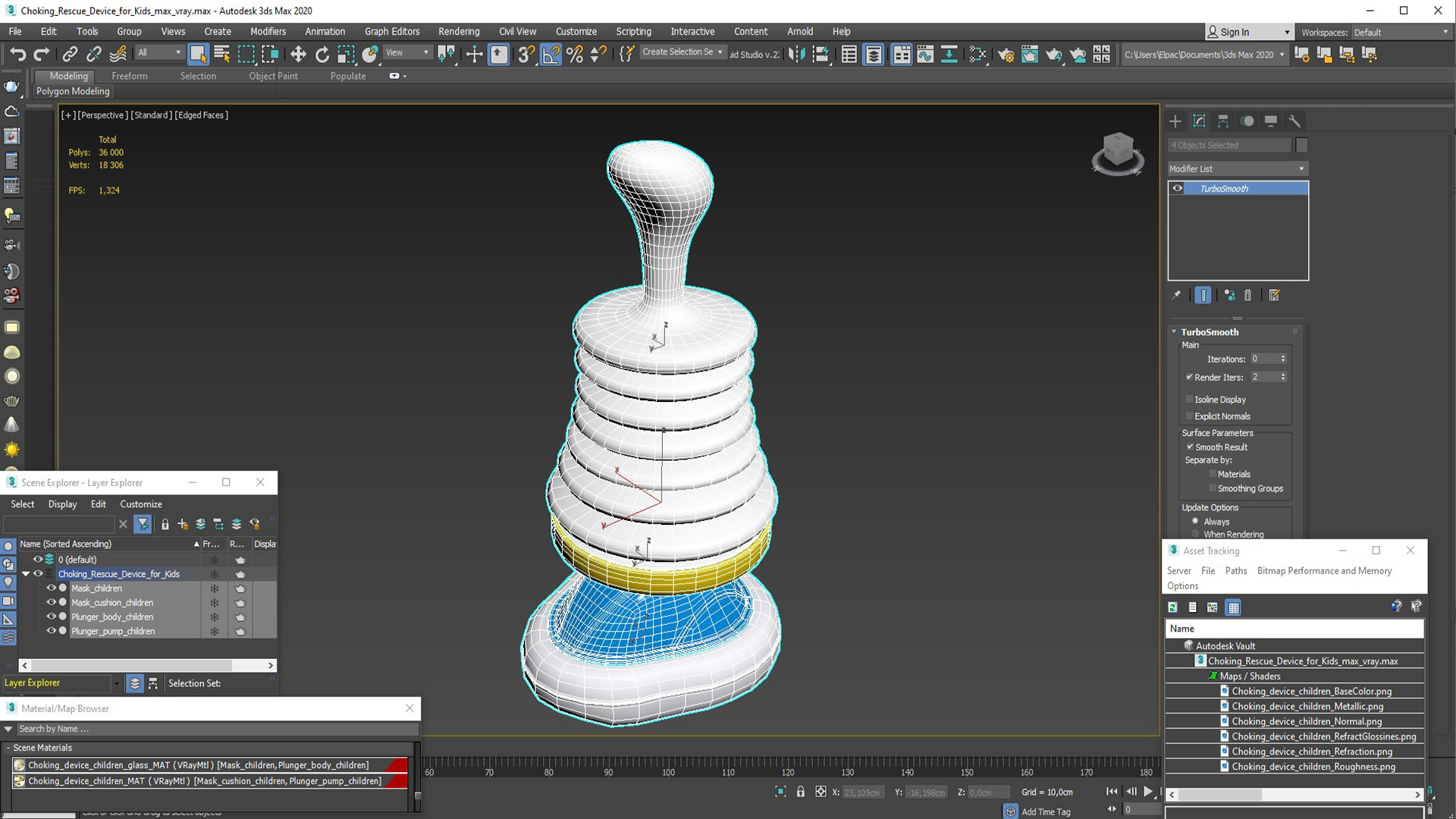Toggle the Percent Snap icon
The height and width of the screenshot is (819, 1456).
coord(575,54)
